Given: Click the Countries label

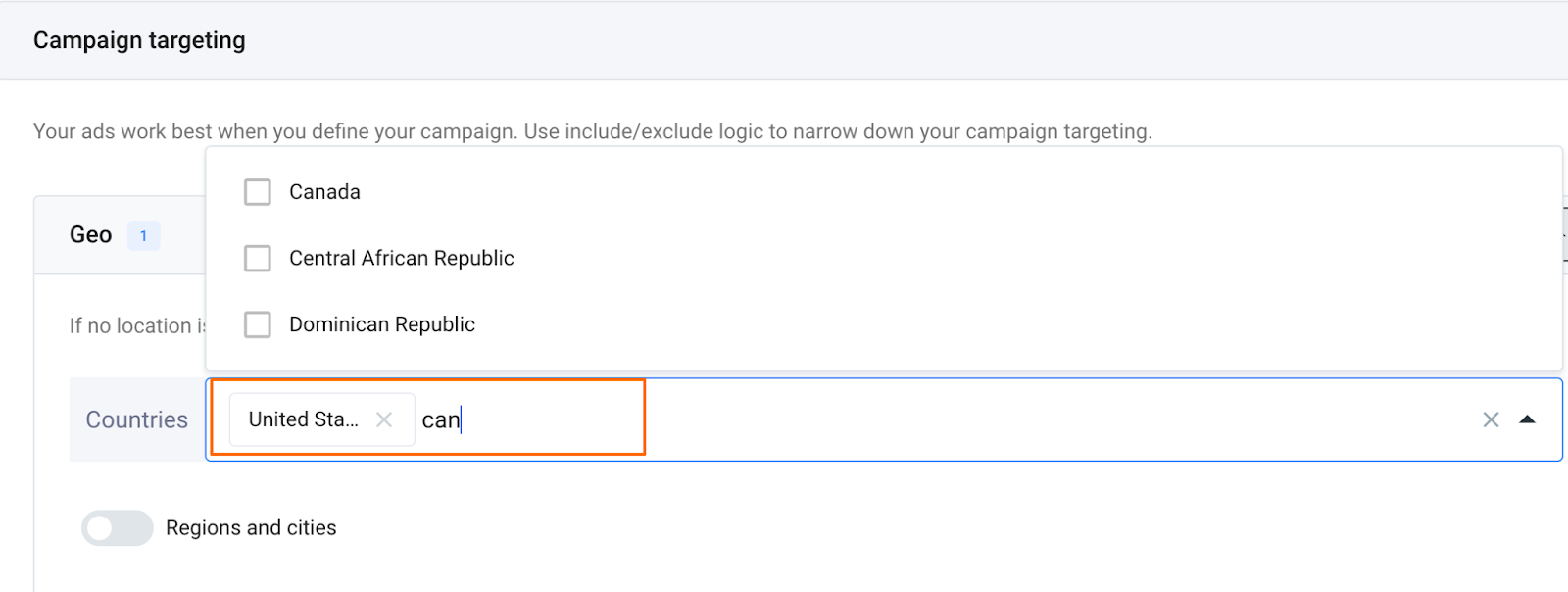Looking at the screenshot, I should pos(136,419).
